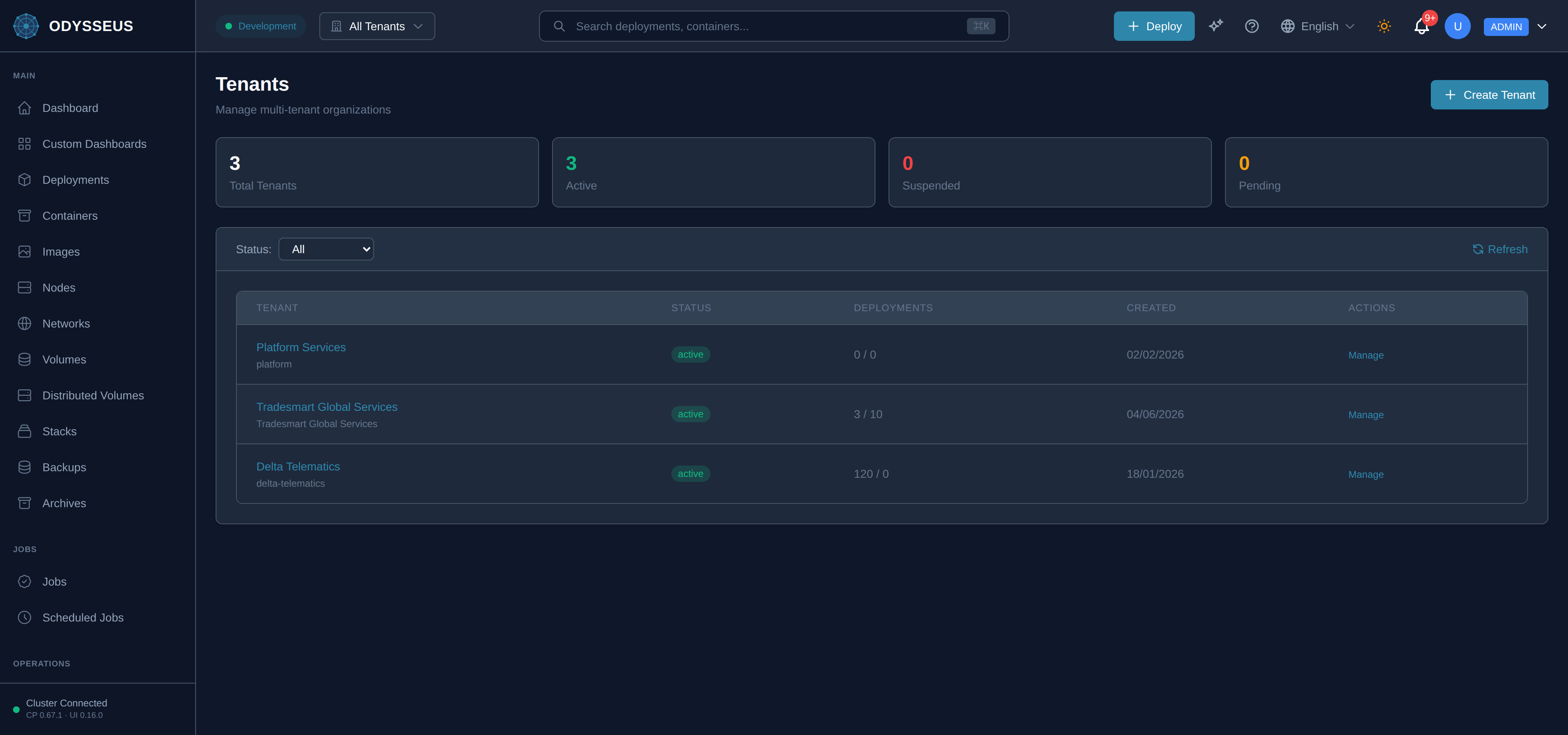The height and width of the screenshot is (735, 1568).
Task: Navigate to Backups
Action: [x=98, y=467]
